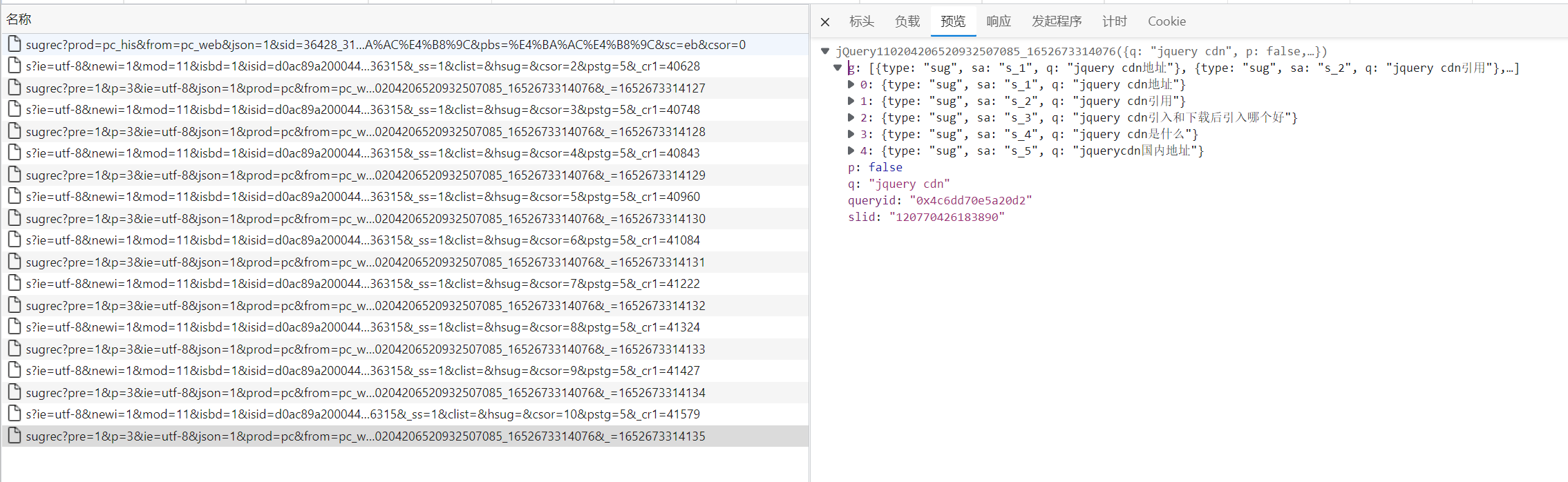Select request with csor=2 and _cr1=40628
This screenshot has width=1568, height=482.
405,66
